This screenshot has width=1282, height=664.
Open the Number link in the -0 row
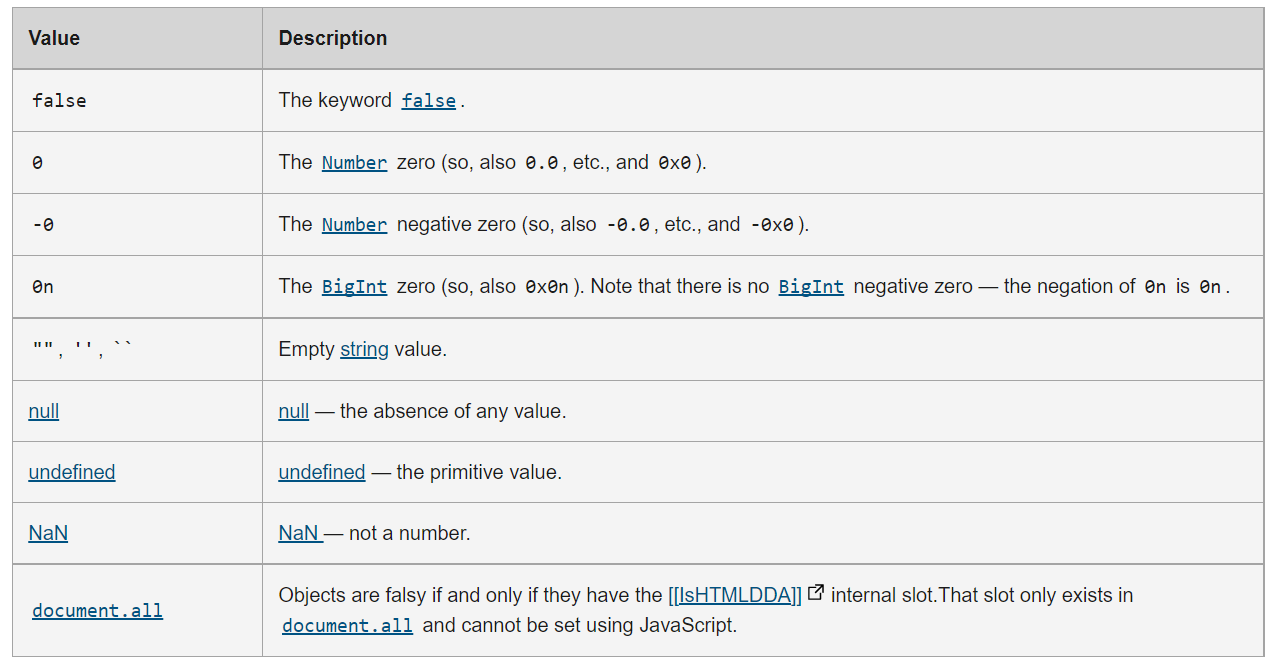[x=354, y=225]
